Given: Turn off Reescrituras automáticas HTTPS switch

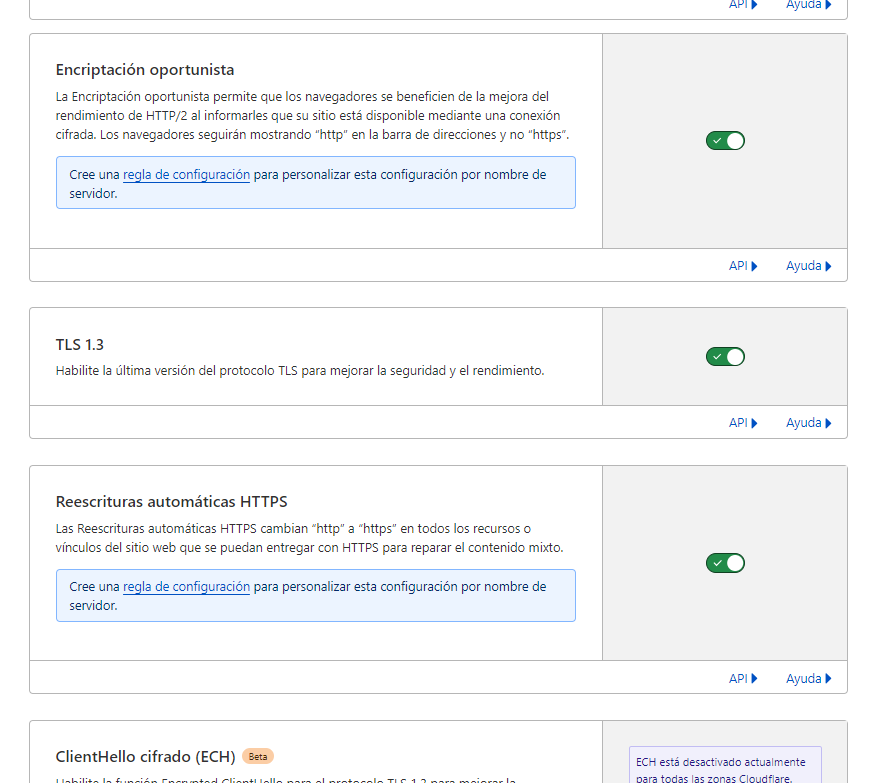Looking at the screenshot, I should pos(725,563).
